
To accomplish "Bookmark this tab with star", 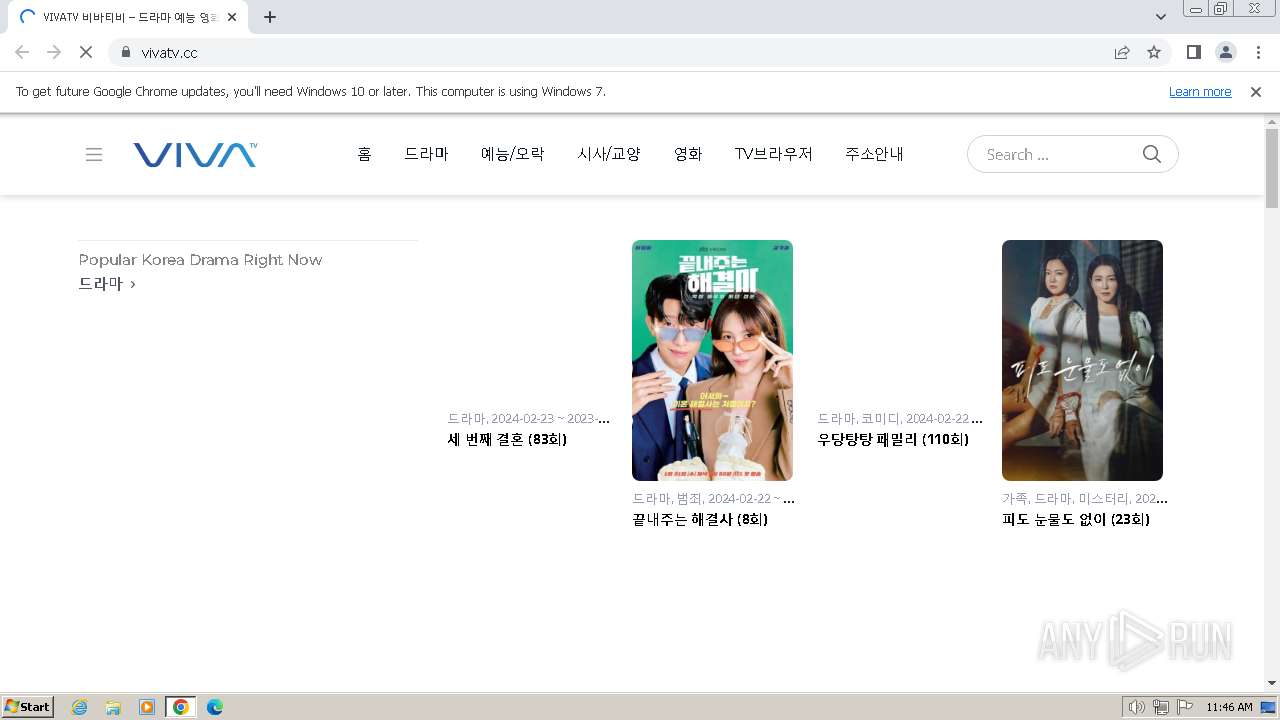I will tap(1154, 52).
